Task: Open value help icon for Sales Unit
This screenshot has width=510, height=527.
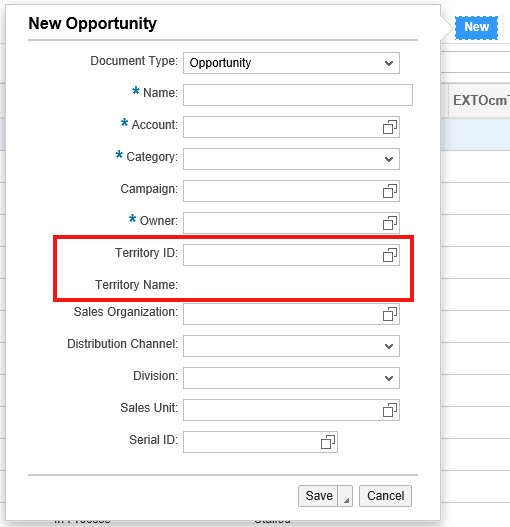Action: point(390,410)
